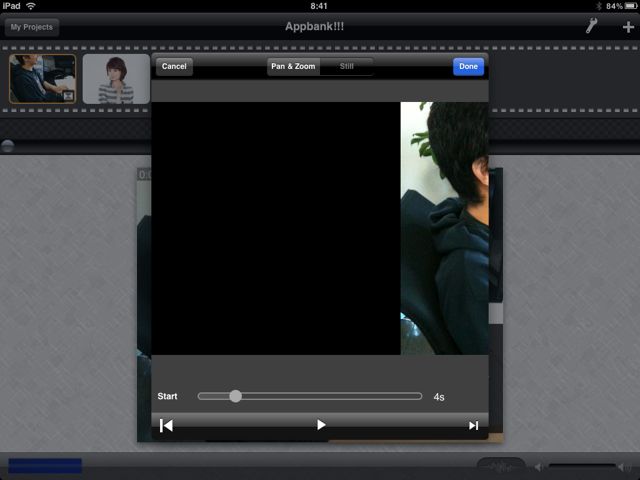Click the photo preview of the man
Viewport: 640px width, 480px height.
pos(444,228)
